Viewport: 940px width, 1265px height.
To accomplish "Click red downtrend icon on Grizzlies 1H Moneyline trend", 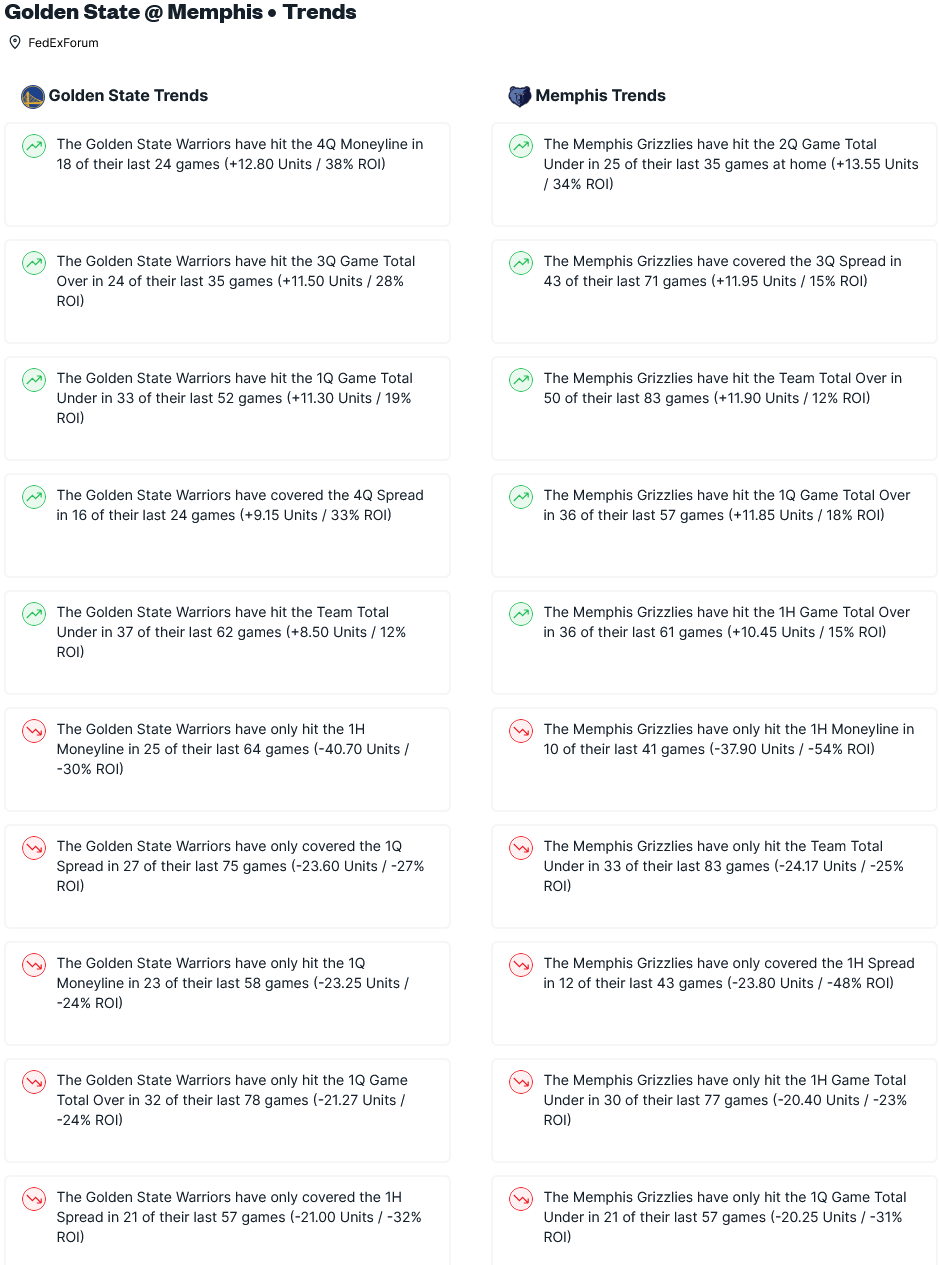I will [521, 731].
